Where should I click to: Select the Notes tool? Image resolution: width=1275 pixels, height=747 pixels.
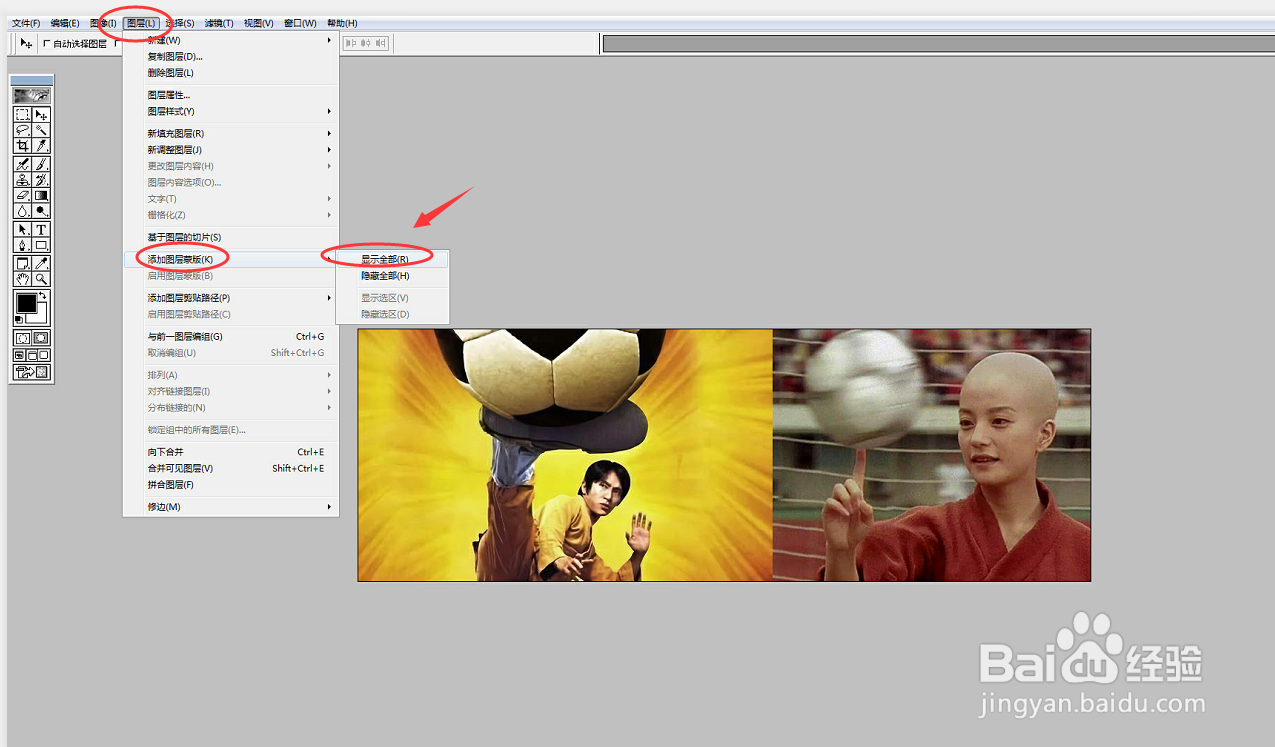(x=21, y=263)
